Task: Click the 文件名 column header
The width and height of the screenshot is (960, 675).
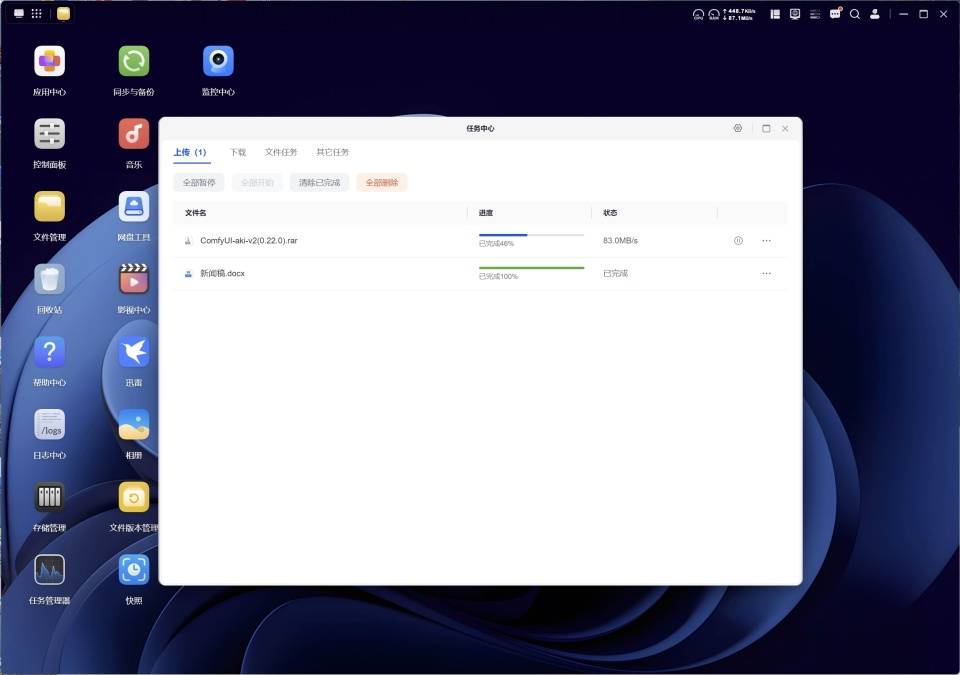Action: (x=196, y=213)
